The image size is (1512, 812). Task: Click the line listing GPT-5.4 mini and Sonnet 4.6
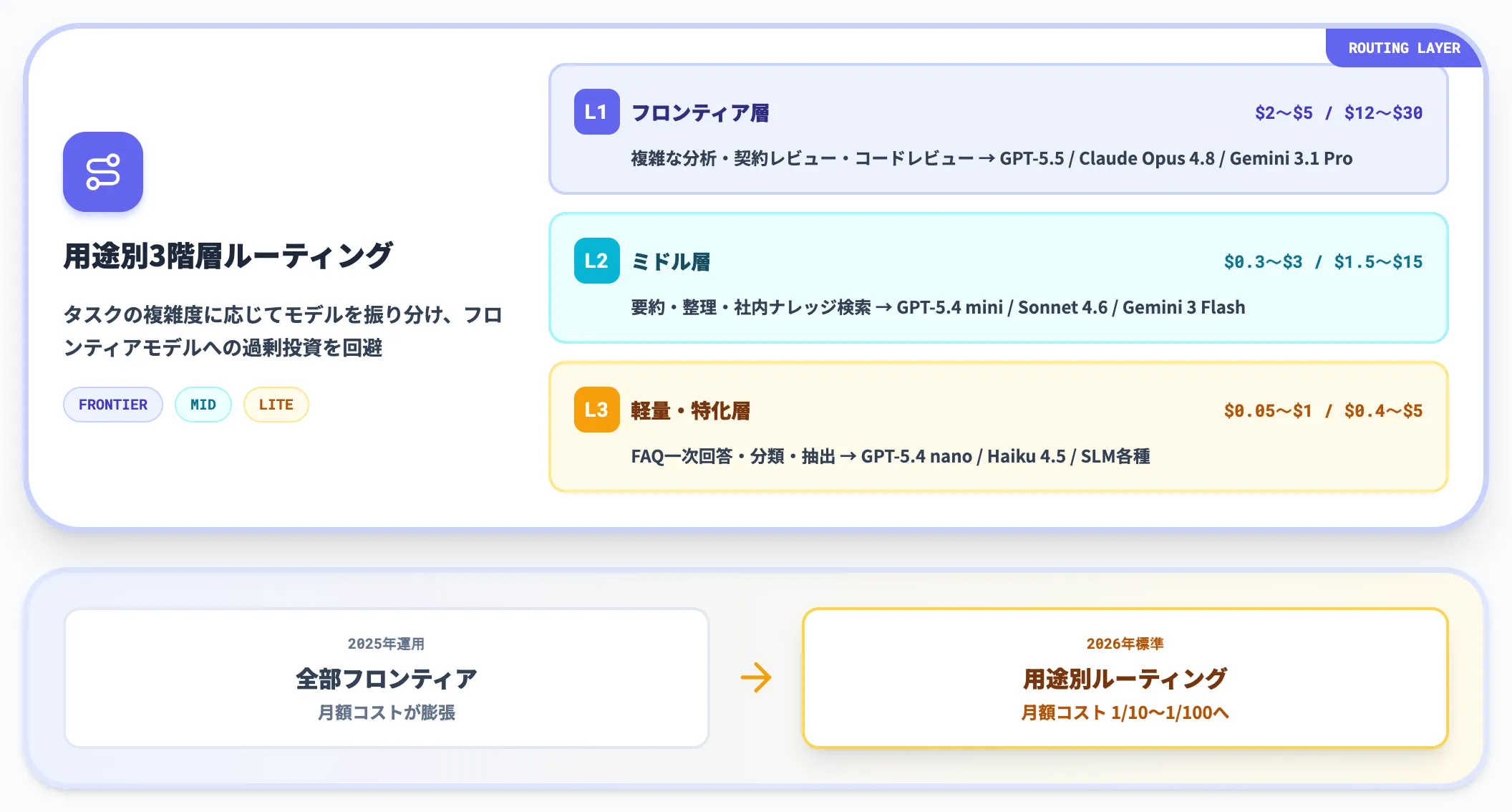938,307
